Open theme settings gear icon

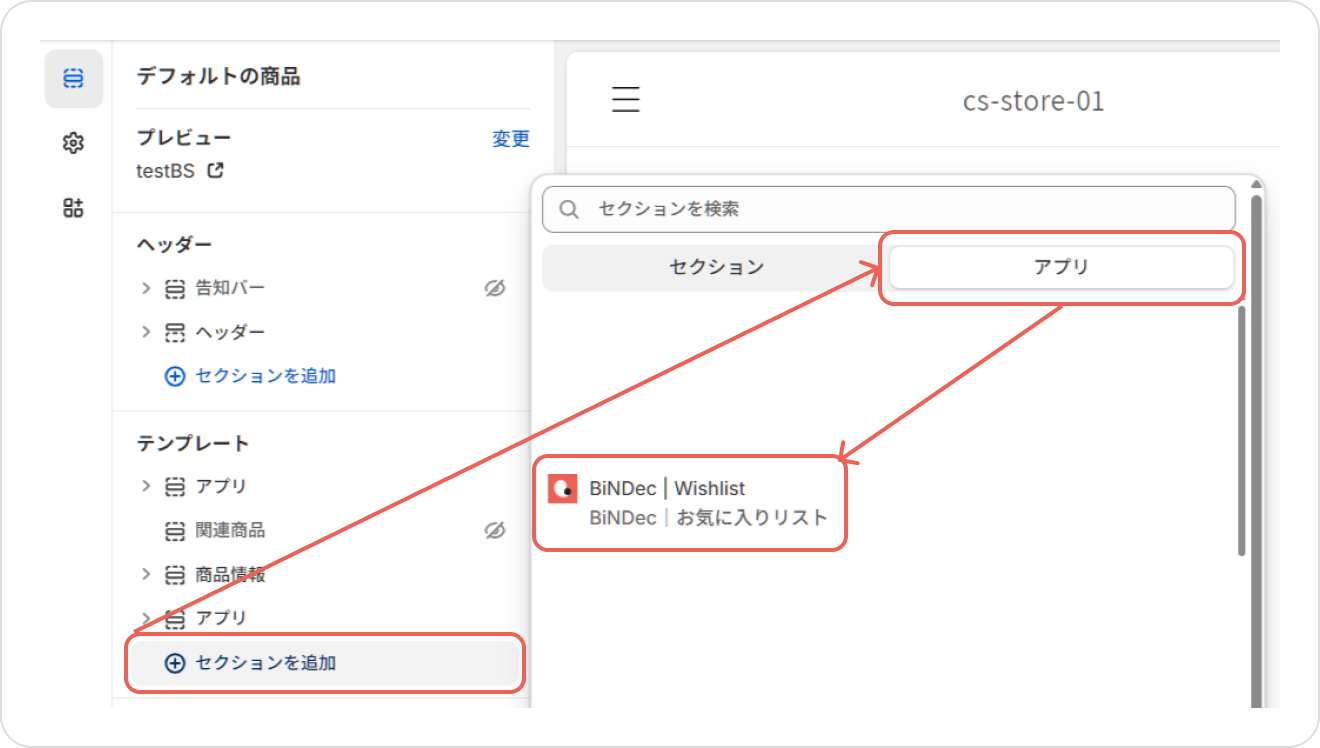coord(73,143)
